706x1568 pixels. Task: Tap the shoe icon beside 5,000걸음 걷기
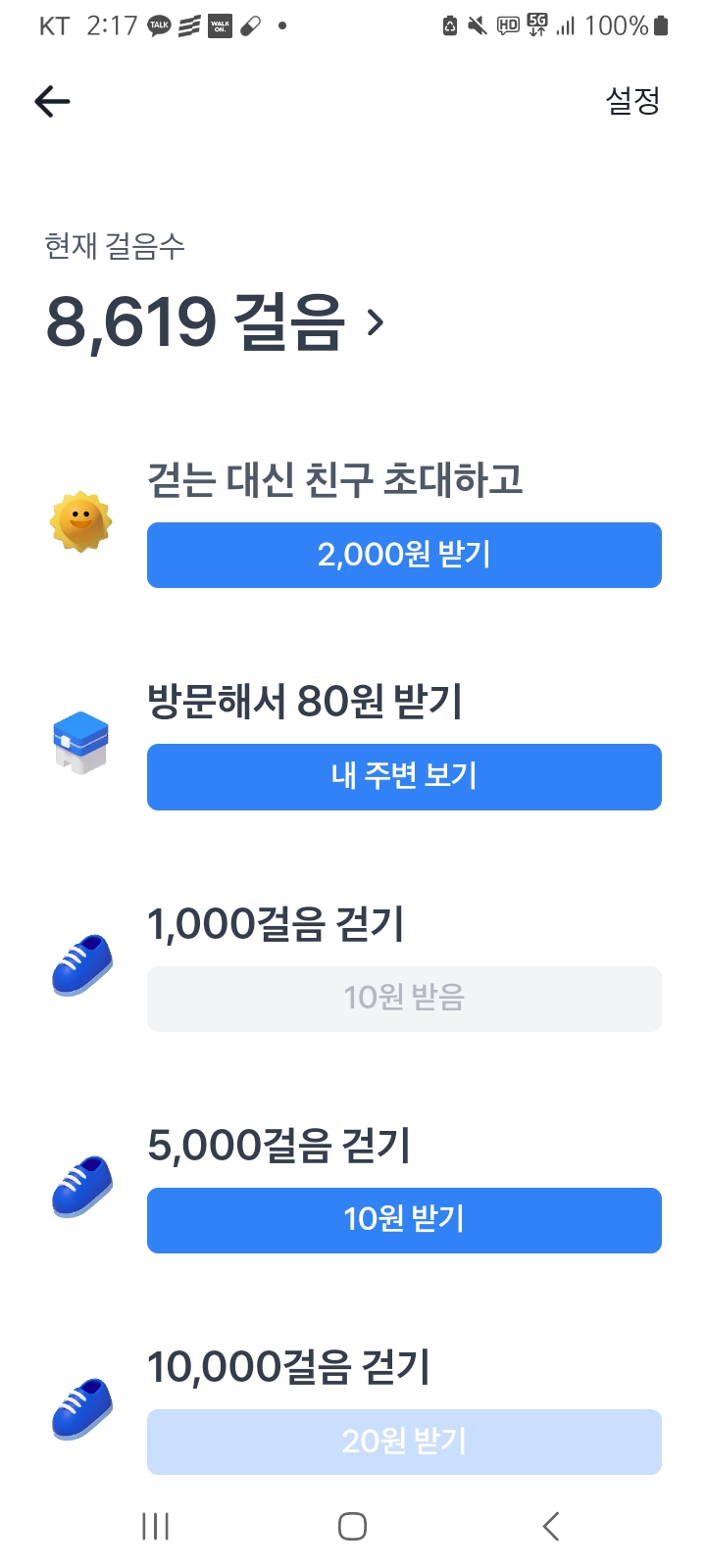(81, 1186)
